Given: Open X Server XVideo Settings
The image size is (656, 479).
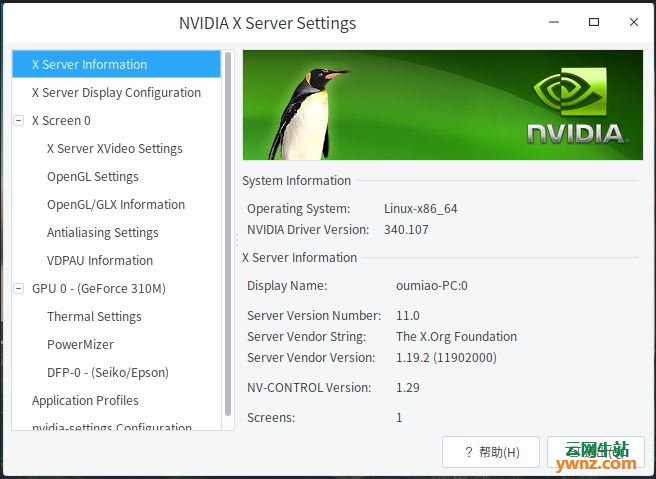Looking at the screenshot, I should point(115,149).
